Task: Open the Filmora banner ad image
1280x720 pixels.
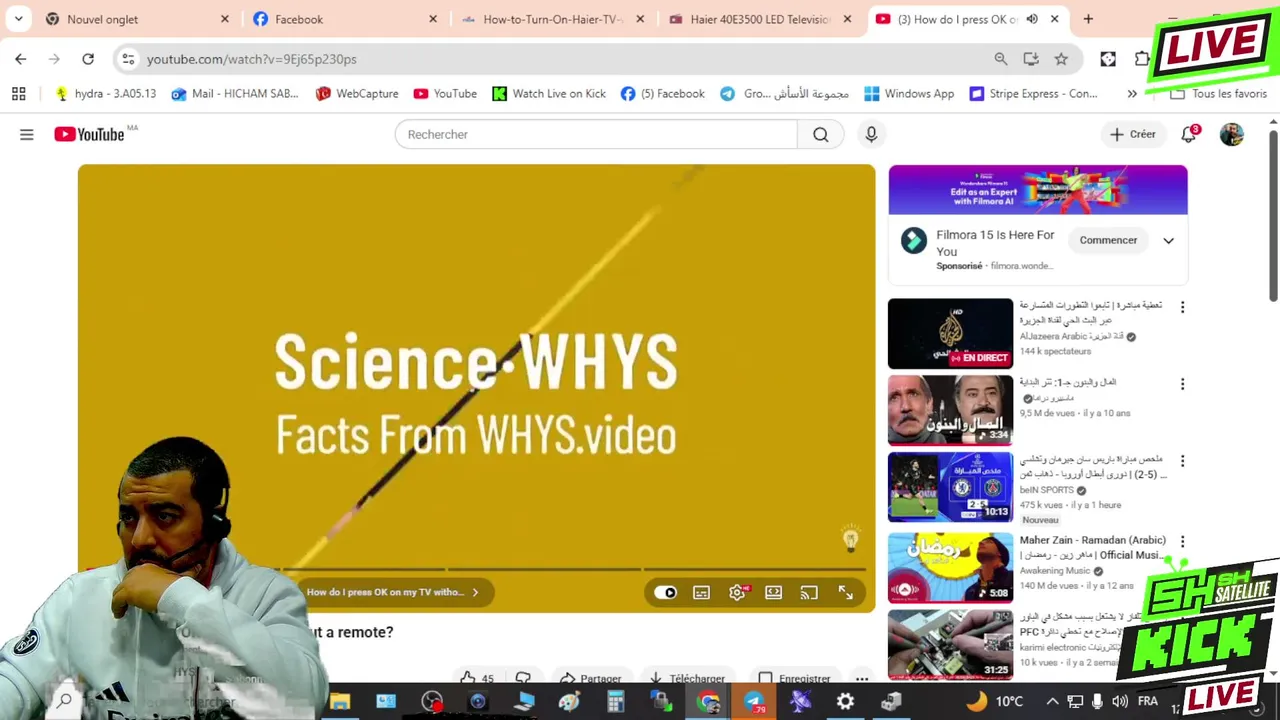Action: pyautogui.click(x=1038, y=189)
